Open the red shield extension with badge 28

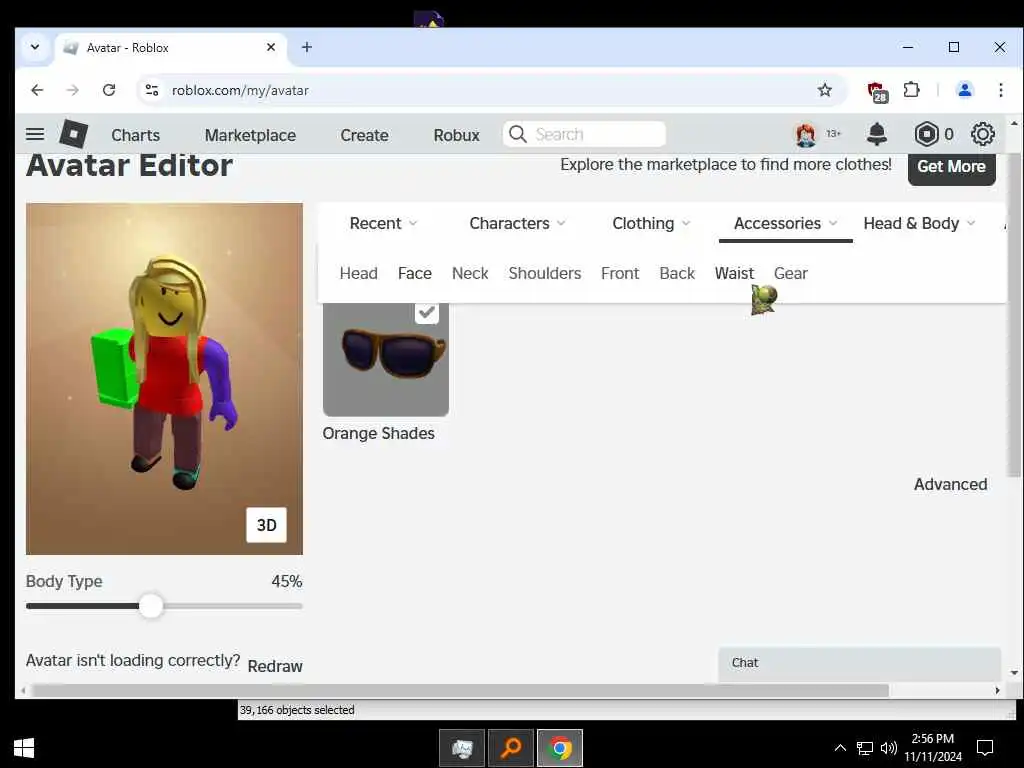pos(876,91)
